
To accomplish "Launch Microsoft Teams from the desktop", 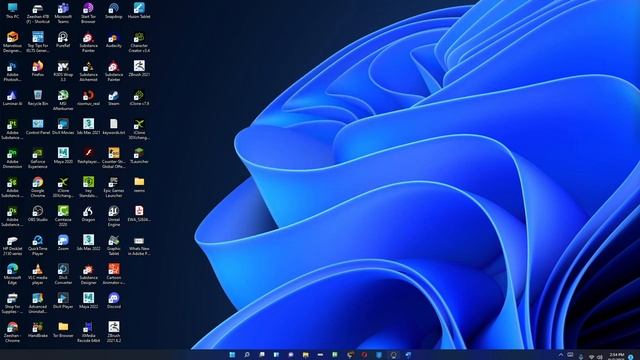I will pos(63,13).
